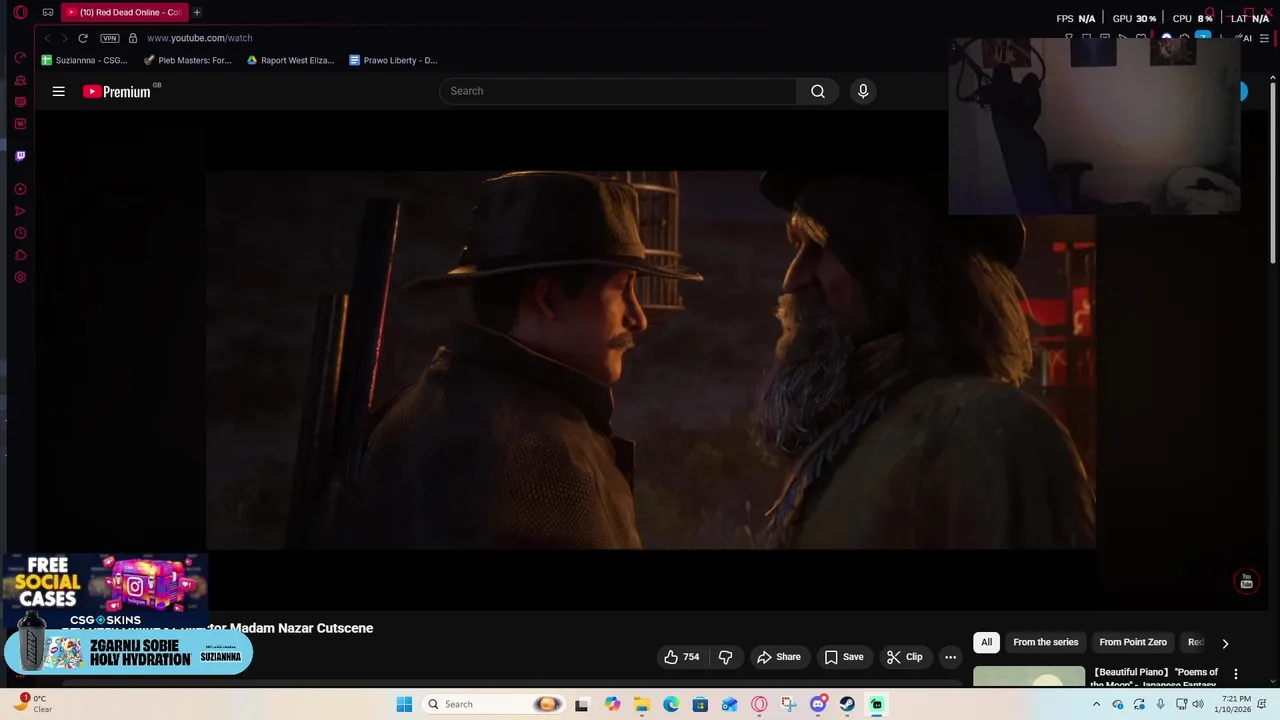Click the site security padlock icon

[133, 38]
